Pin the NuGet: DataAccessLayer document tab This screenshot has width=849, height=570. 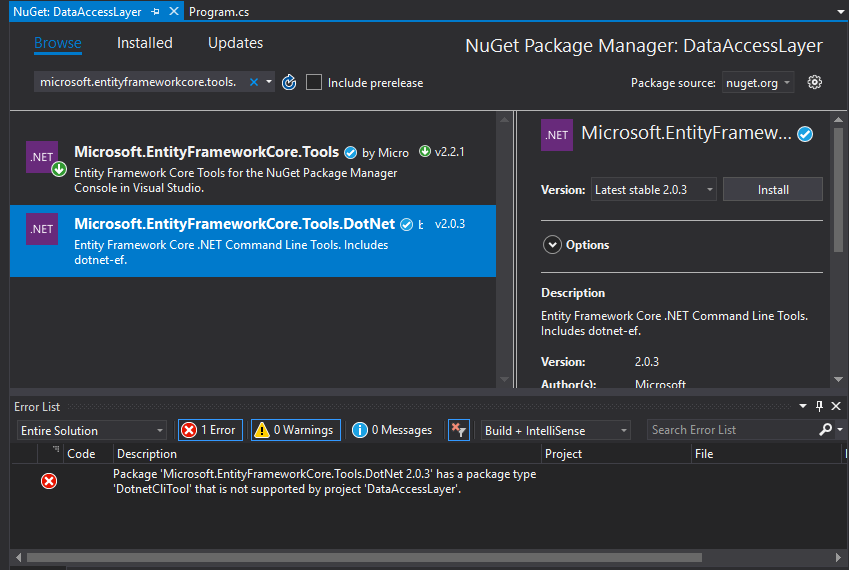(x=155, y=11)
